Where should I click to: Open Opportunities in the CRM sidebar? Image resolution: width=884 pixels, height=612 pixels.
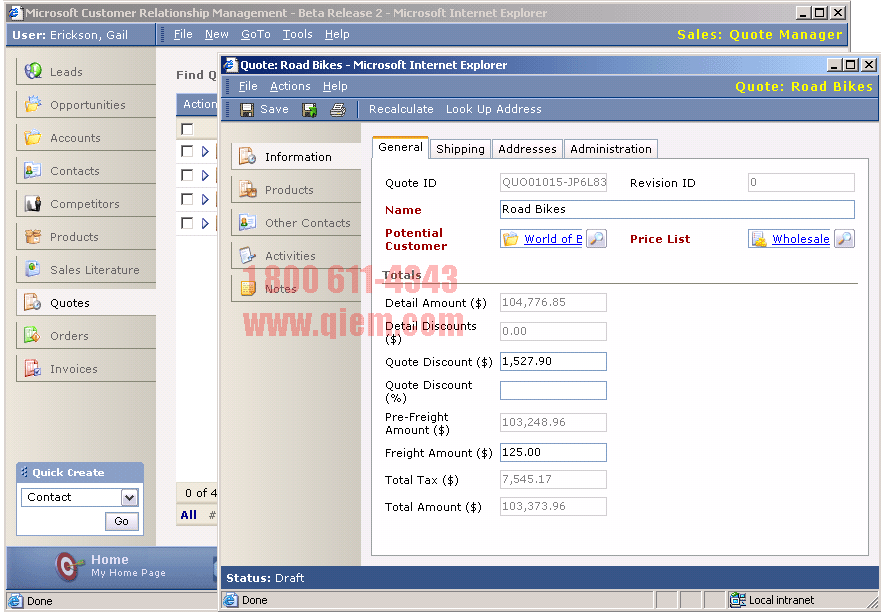point(86,105)
